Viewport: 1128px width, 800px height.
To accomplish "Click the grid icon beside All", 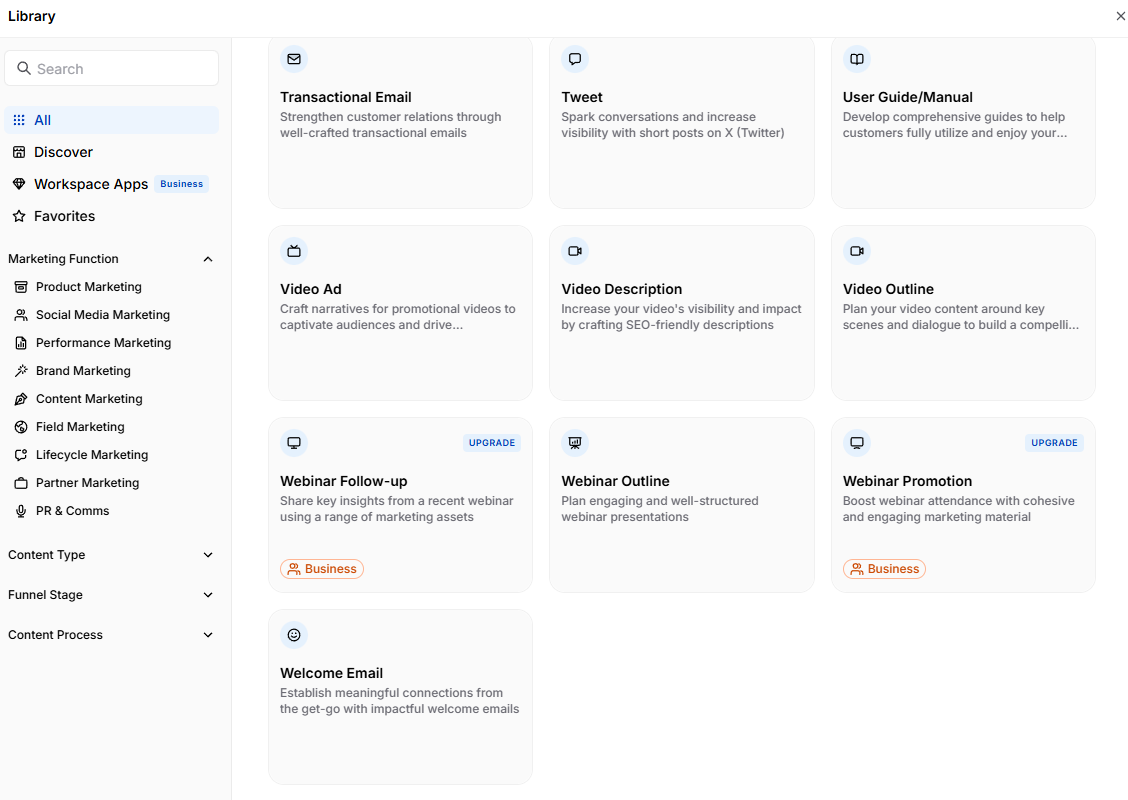I will [19, 120].
